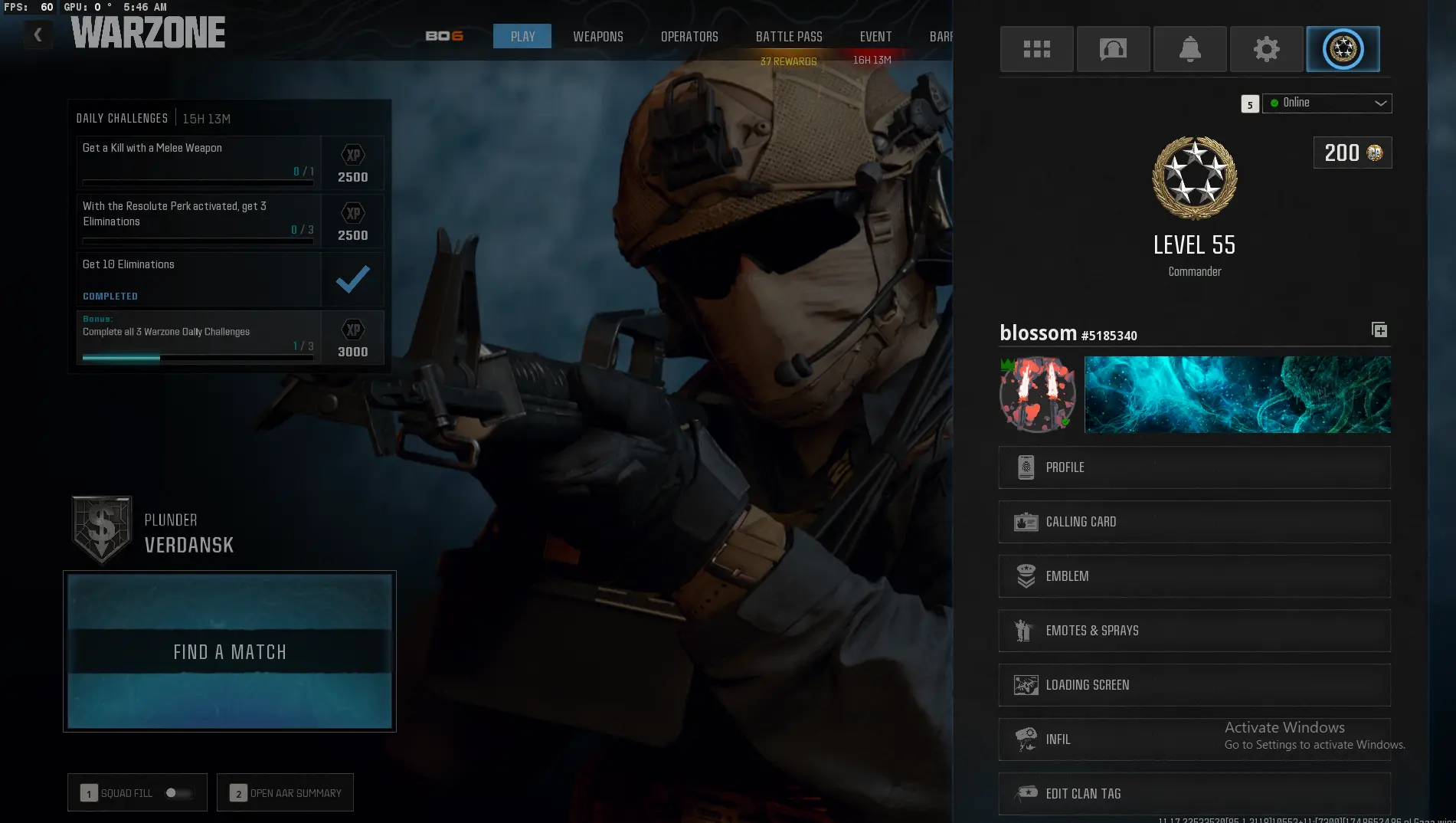Image resolution: width=1456 pixels, height=823 pixels.
Task: Click the blossom #5185340 username
Action: (1068, 333)
